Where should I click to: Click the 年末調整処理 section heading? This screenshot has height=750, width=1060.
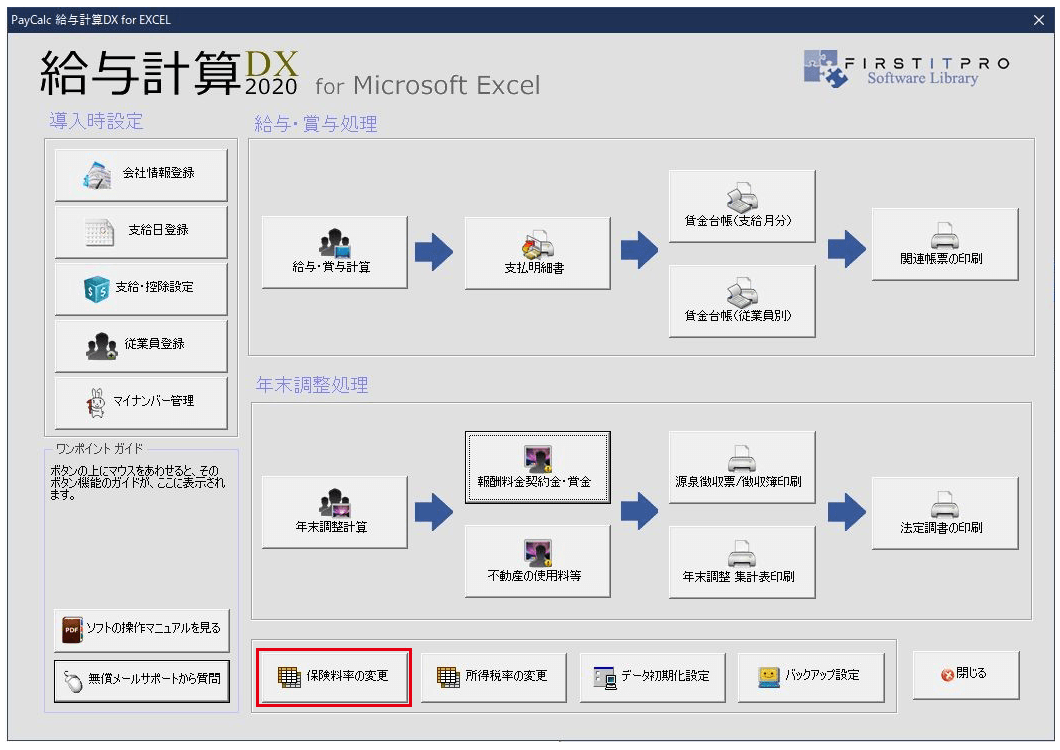[x=312, y=385]
